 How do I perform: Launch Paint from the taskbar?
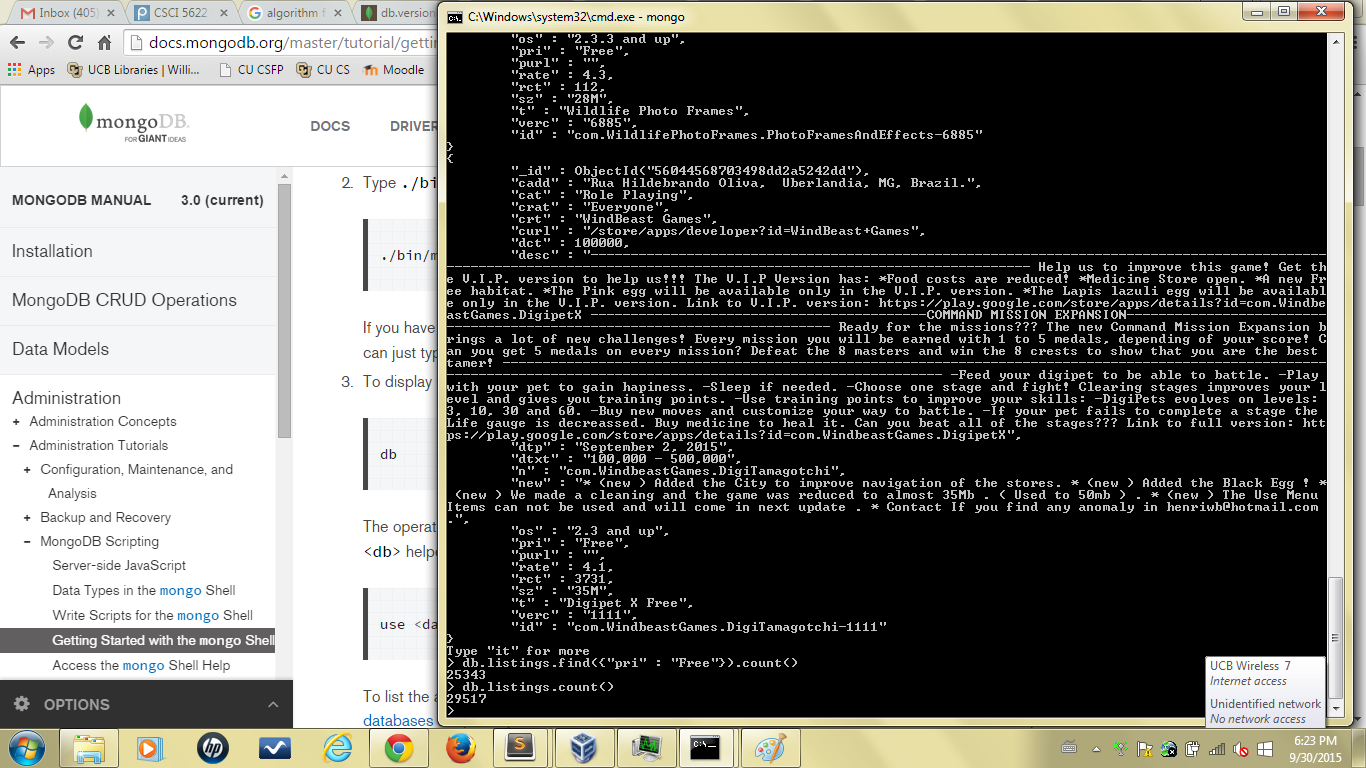tap(769, 748)
